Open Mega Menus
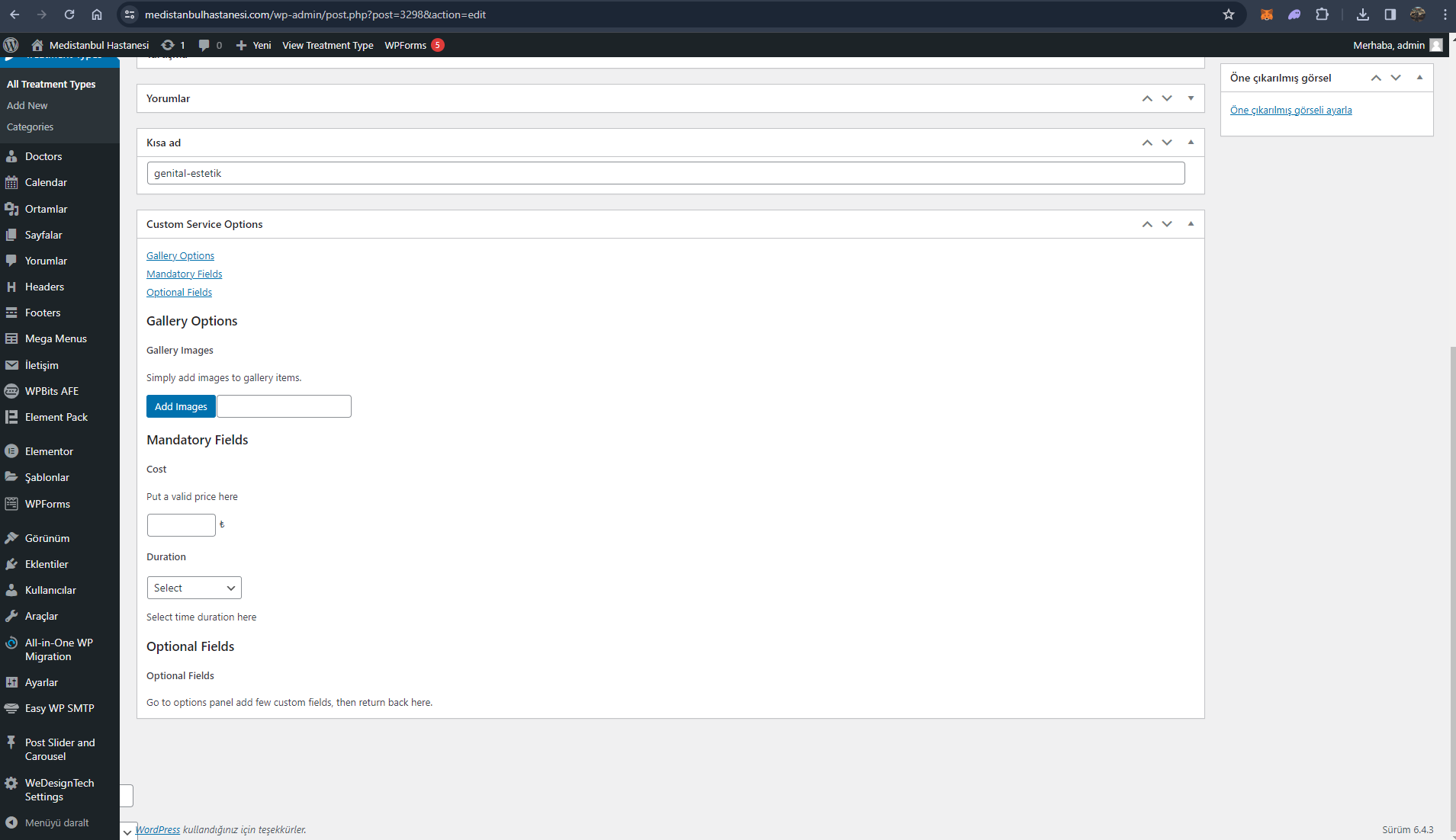This screenshot has width=1456, height=840. 56,338
